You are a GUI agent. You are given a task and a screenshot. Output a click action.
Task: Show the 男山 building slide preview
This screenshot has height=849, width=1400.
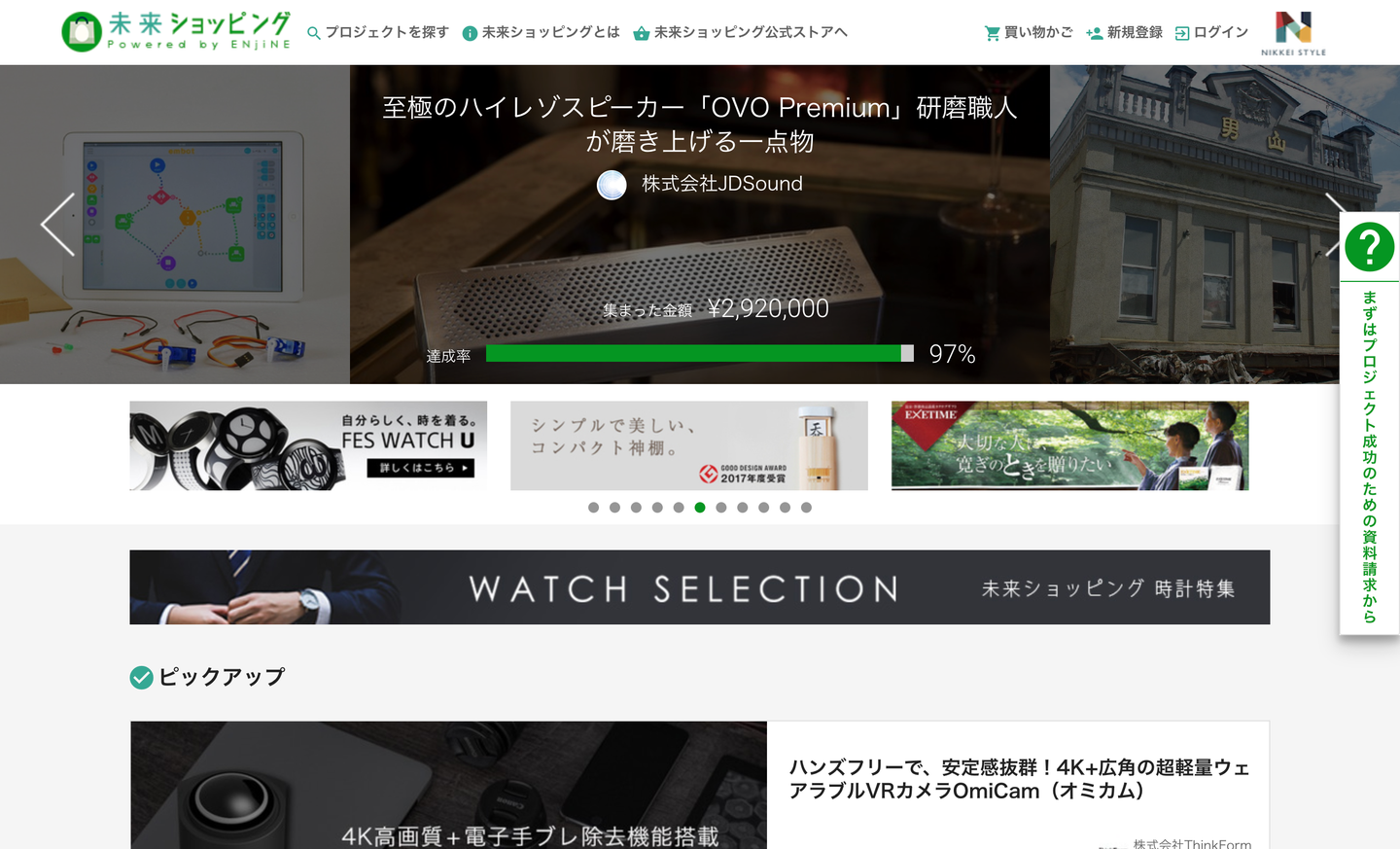click(1195, 225)
